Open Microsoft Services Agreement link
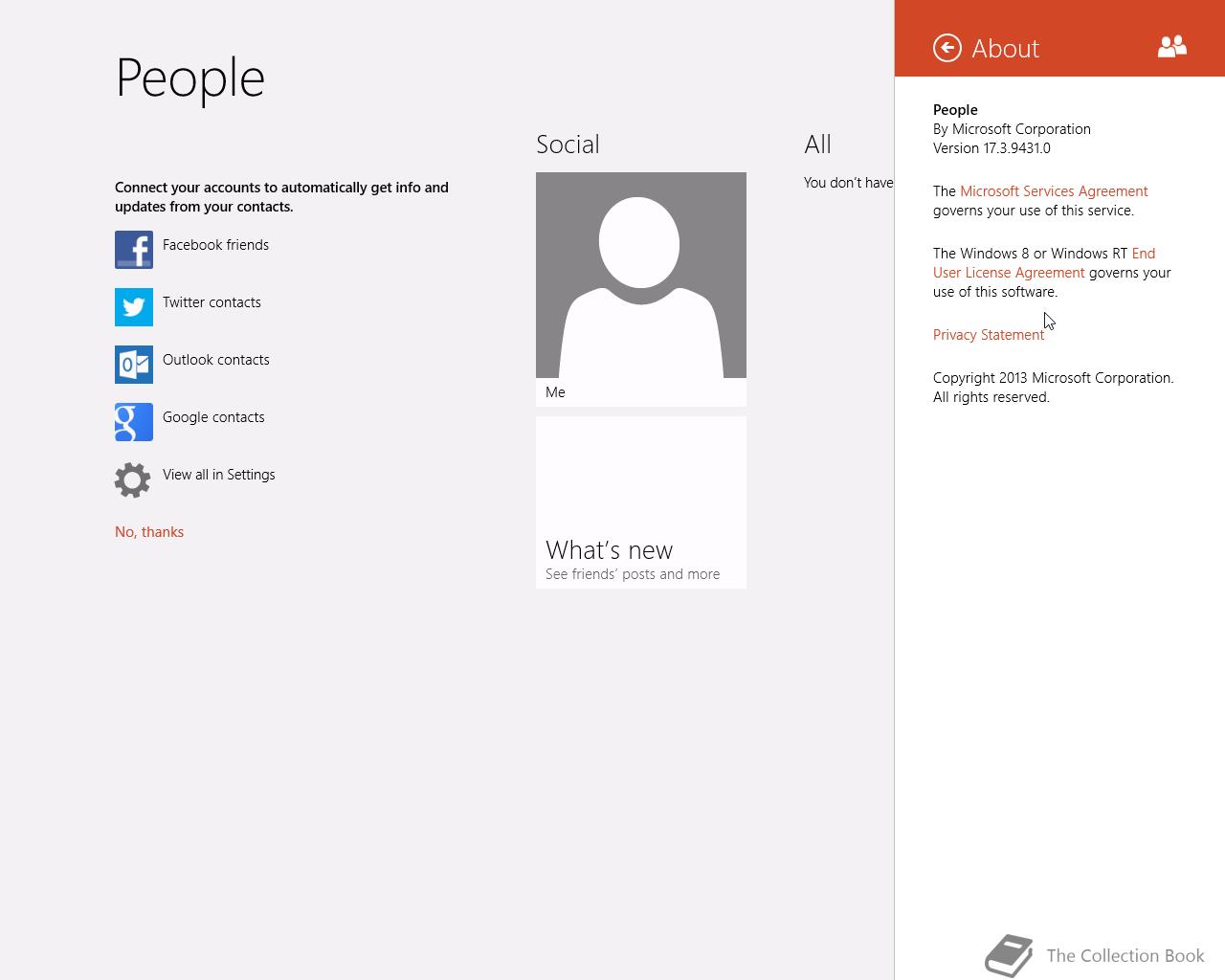Screen dimensions: 1225x980 [x=1054, y=191]
